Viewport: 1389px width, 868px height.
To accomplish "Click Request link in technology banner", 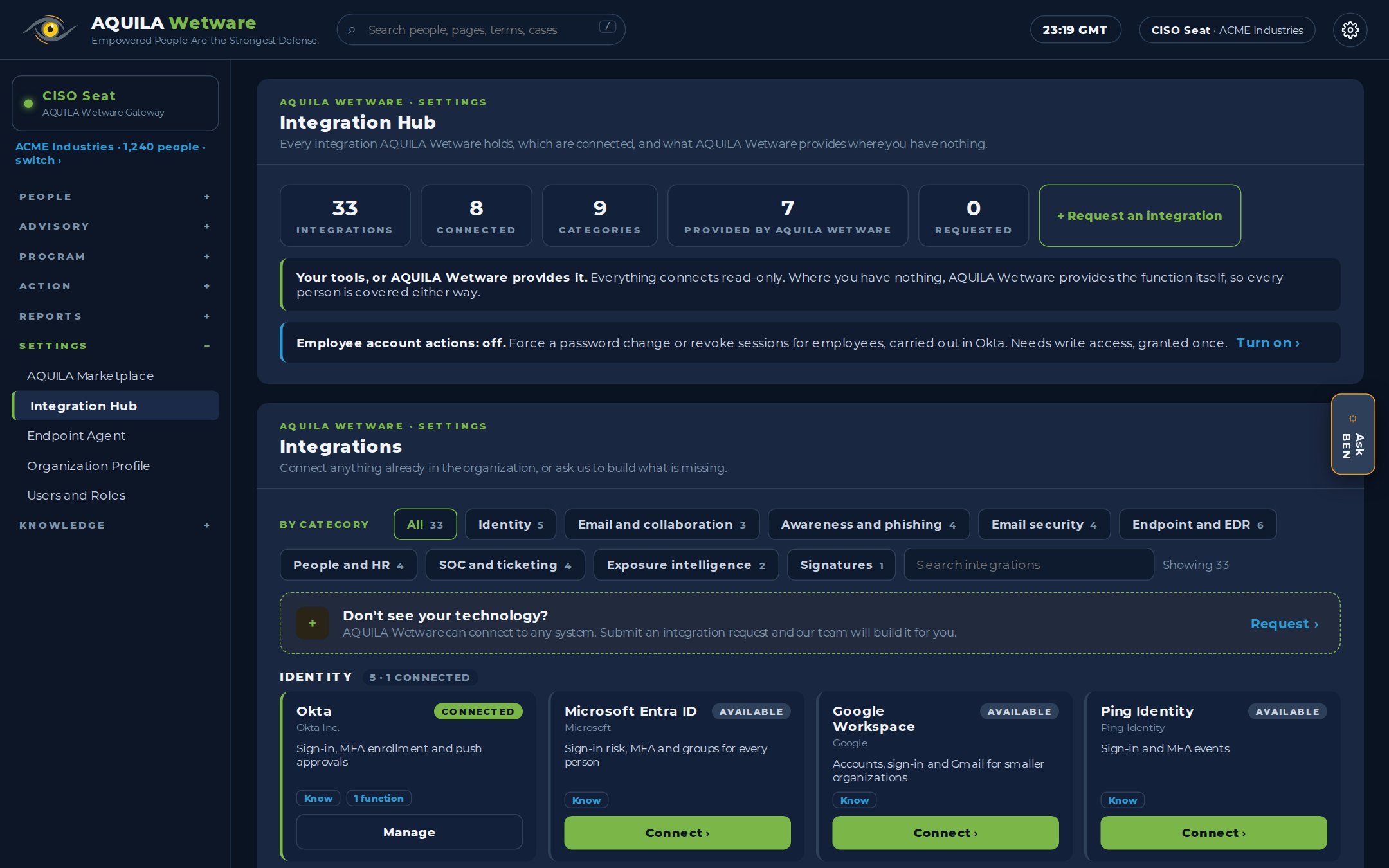I will [x=1284, y=624].
